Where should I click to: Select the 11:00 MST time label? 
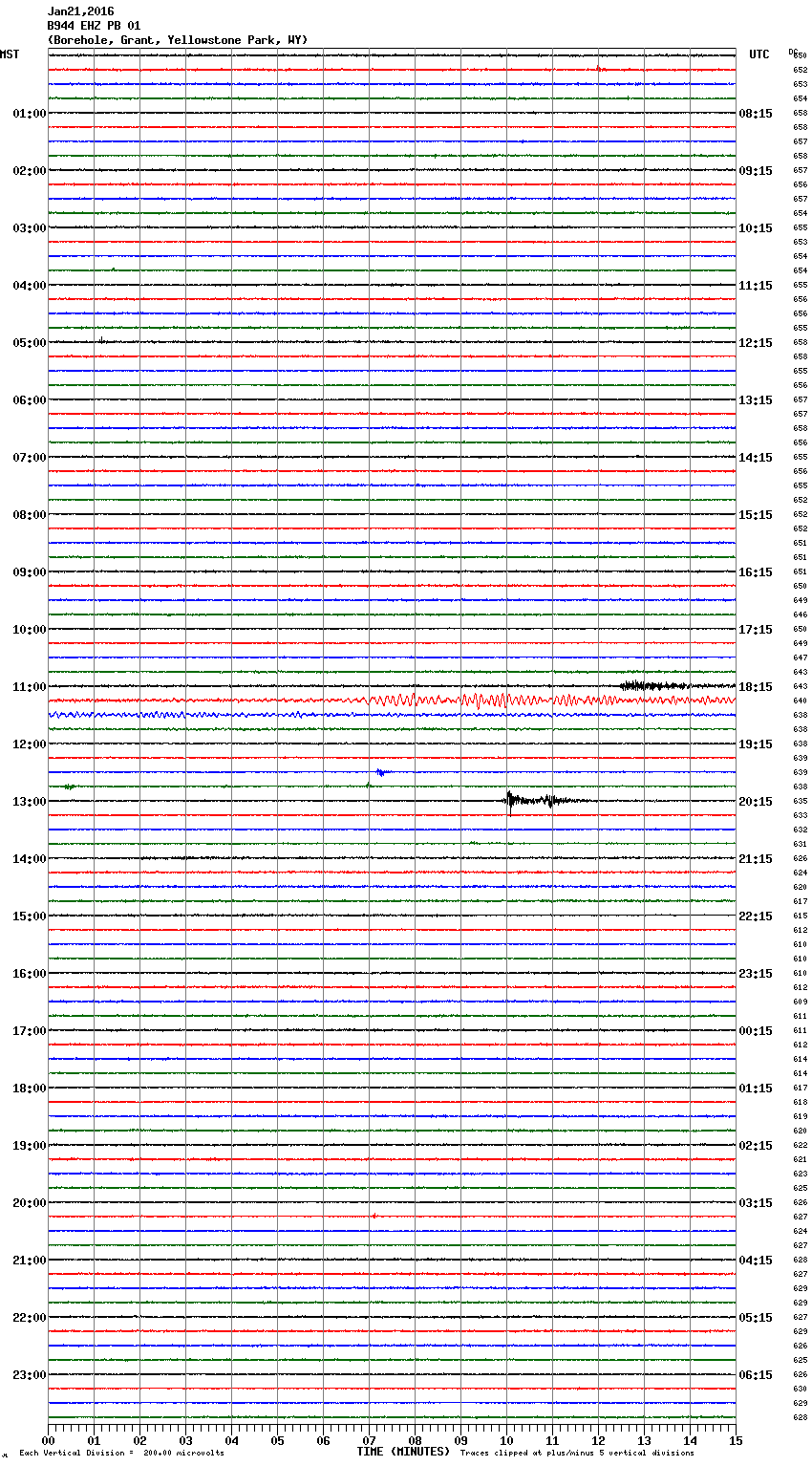click(x=30, y=687)
